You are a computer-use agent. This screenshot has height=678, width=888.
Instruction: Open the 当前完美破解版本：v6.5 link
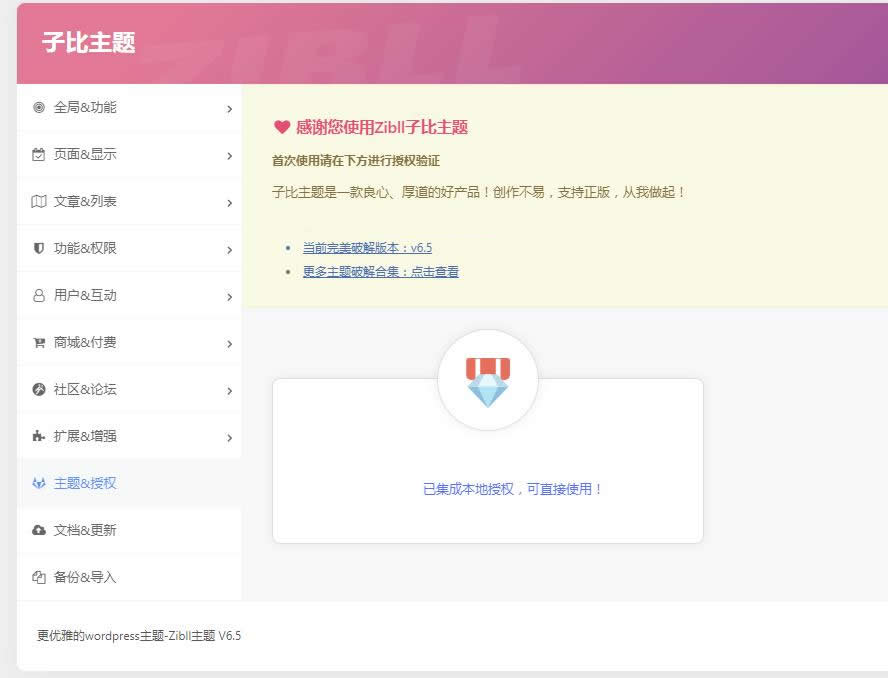coord(367,248)
